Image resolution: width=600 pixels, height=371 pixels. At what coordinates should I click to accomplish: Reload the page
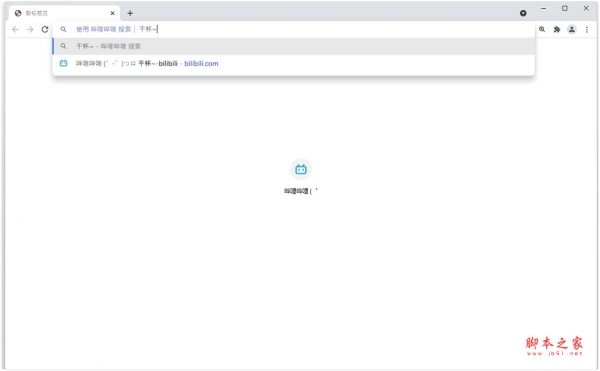[45, 29]
